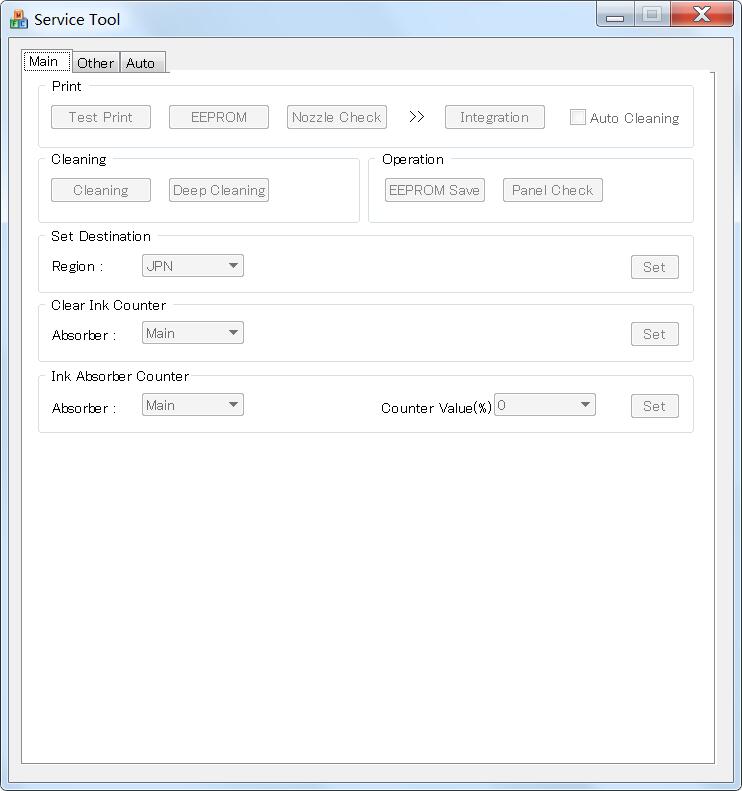Click the EEPROM print button
The image size is (742, 791).
click(x=219, y=117)
